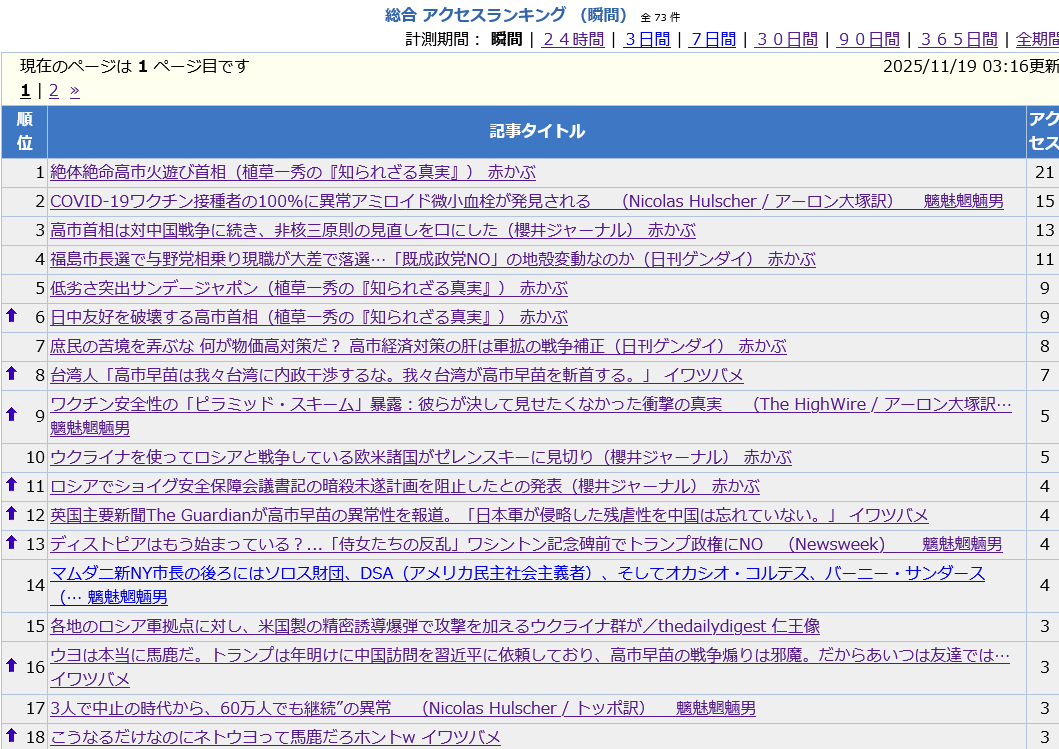The height and width of the screenshot is (749, 1059).
Task: Open the COVID-19ワクチン接種者 article at rank 2
Action: point(526,201)
